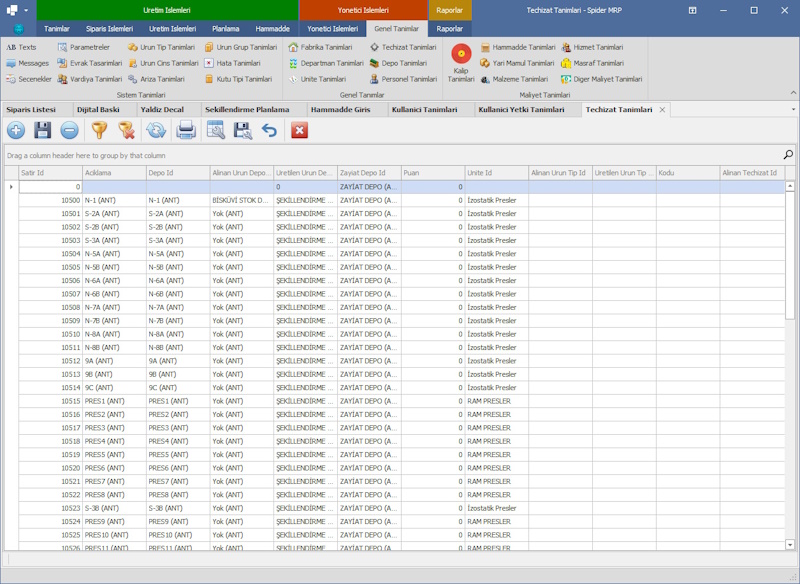Delete record with the minus icon
800x584 pixels.
point(69,131)
